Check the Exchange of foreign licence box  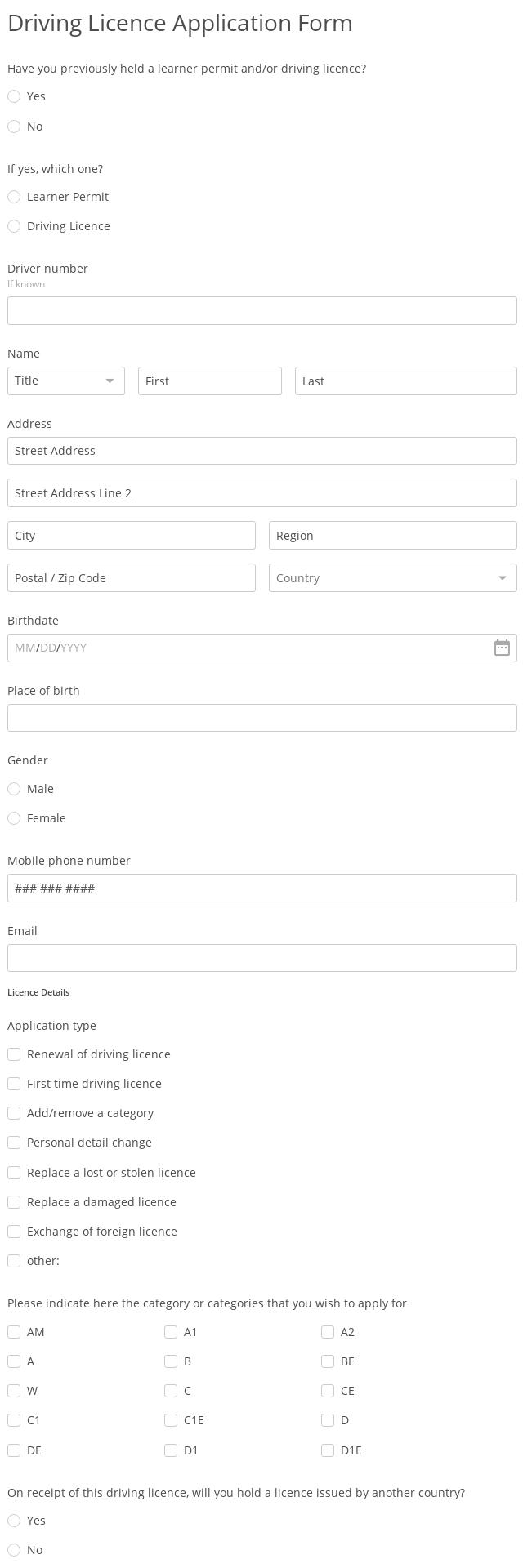(x=14, y=1232)
